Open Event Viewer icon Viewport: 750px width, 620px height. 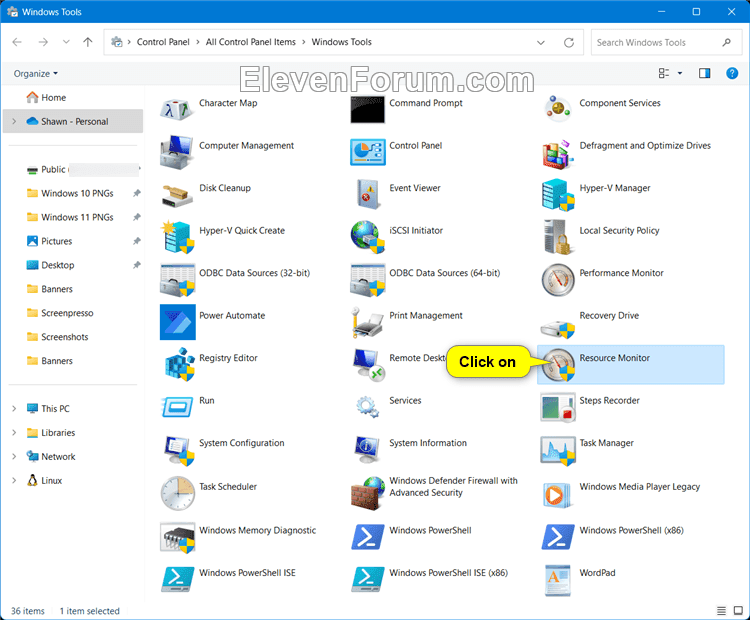[x=368, y=195]
